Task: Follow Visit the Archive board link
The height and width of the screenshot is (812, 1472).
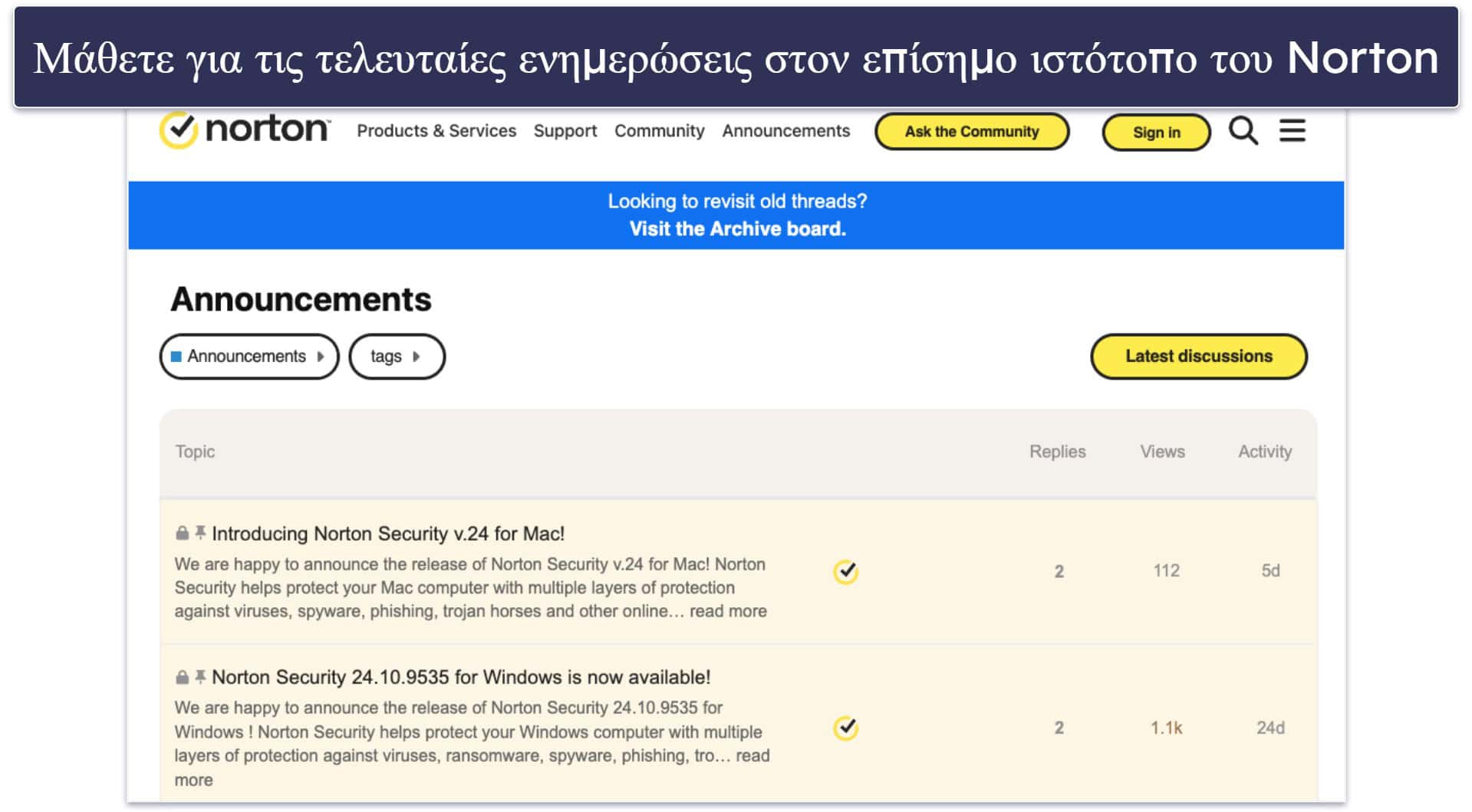Action: tap(738, 229)
